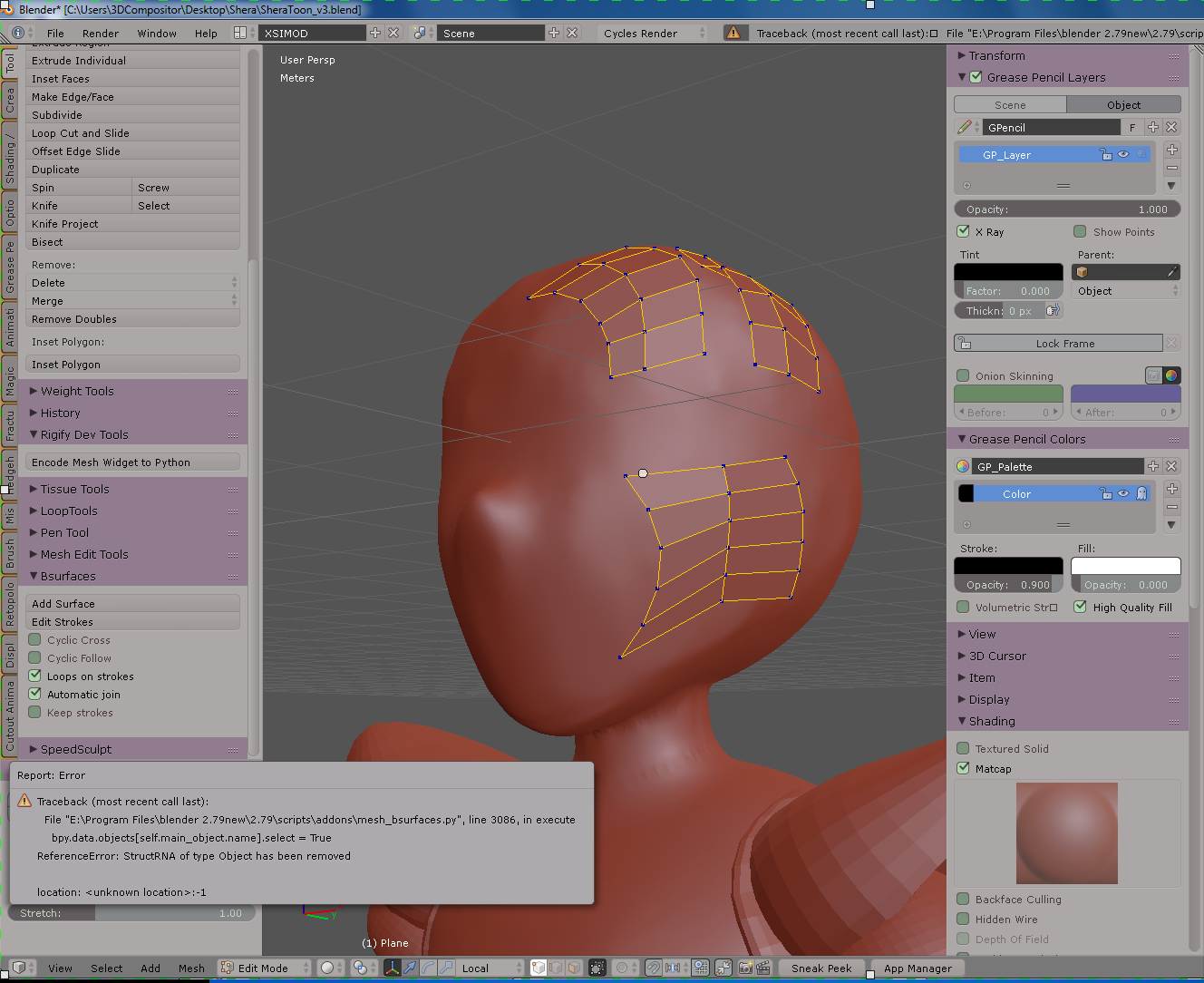Click the Add Surface button

133,603
